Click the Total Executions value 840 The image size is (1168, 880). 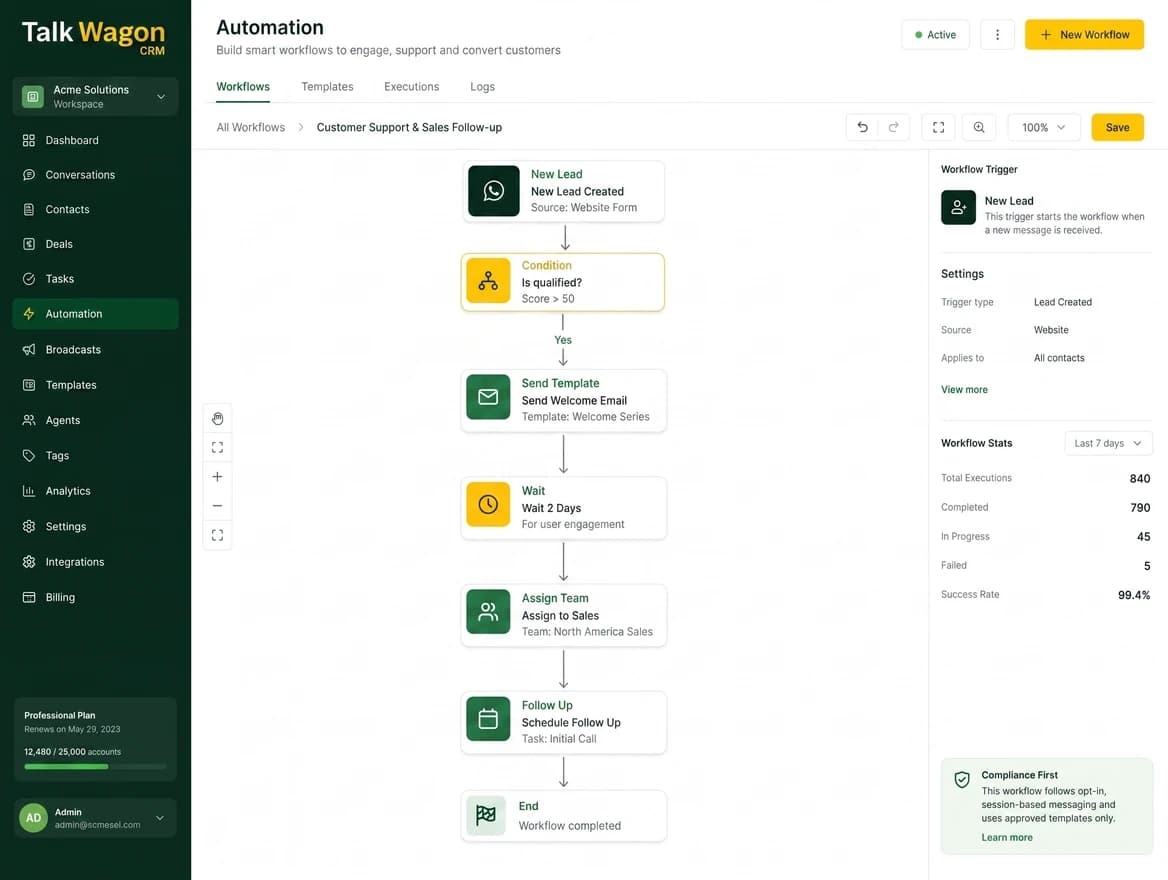(1140, 478)
